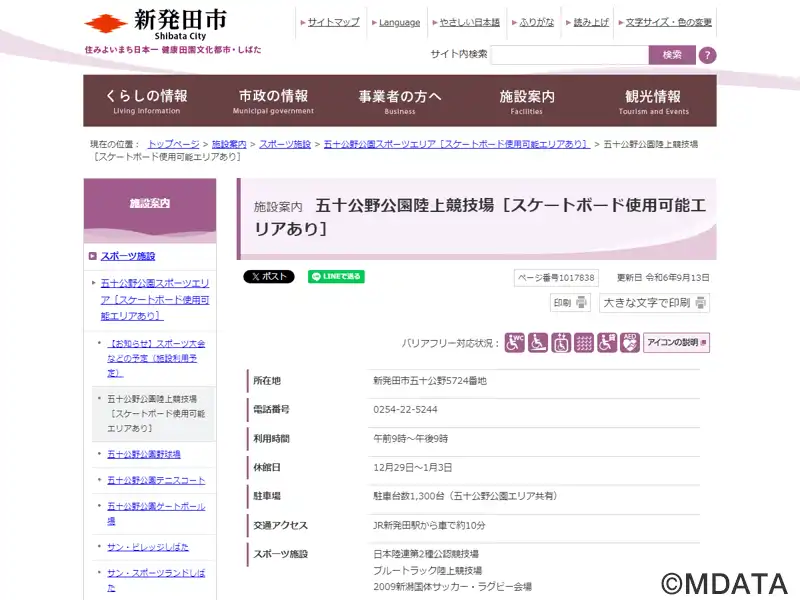Open the search help question mark icon
The width and height of the screenshot is (800, 600).
pyautogui.click(x=707, y=55)
